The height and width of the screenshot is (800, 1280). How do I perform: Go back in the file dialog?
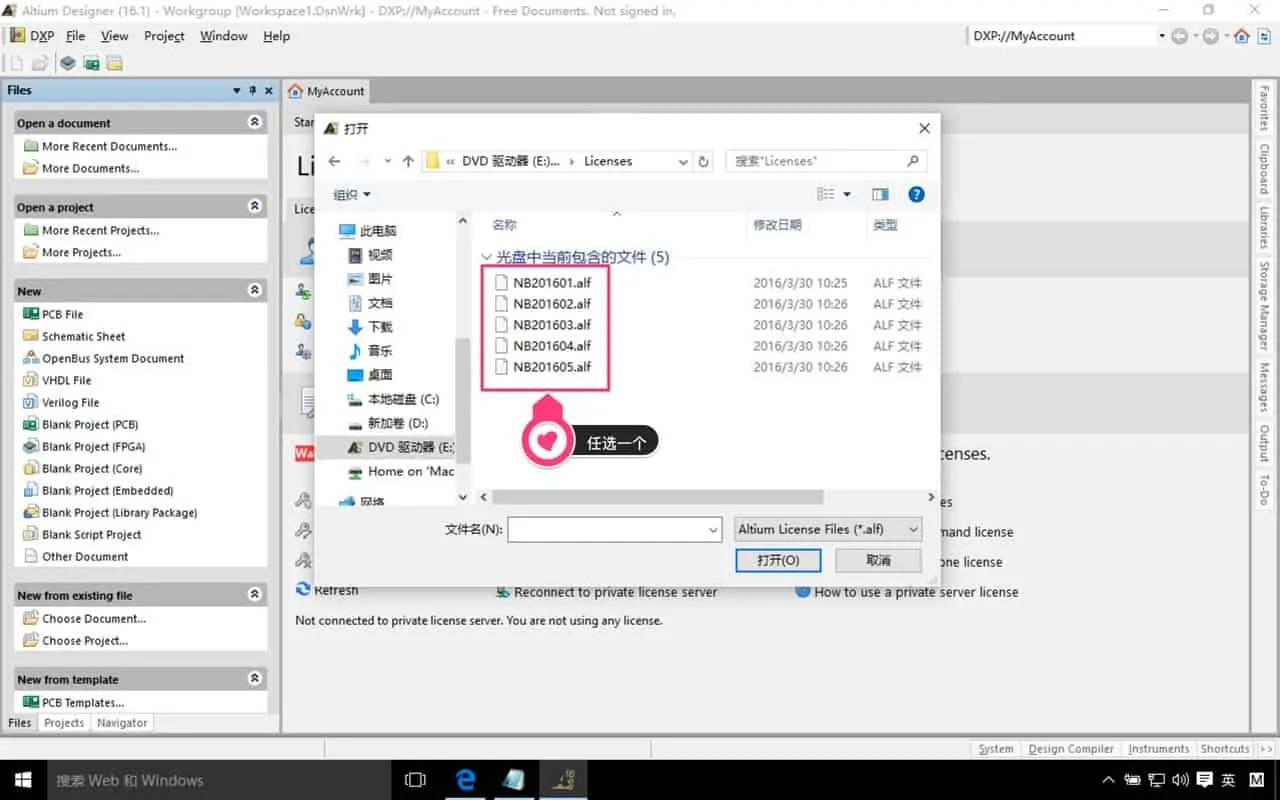tap(335, 161)
